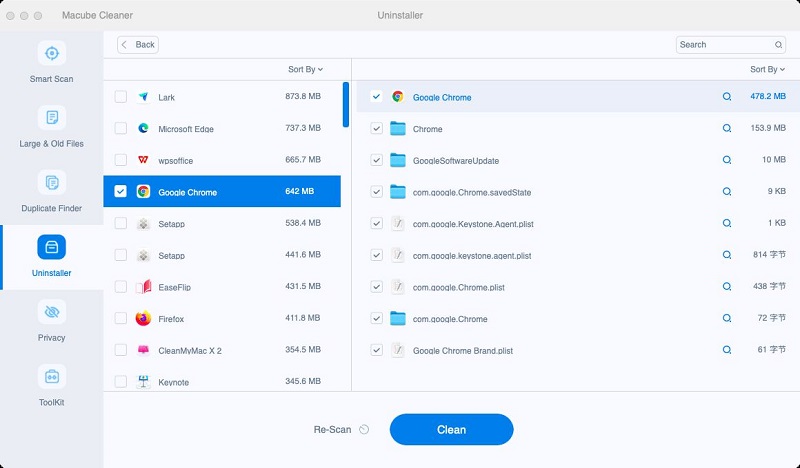Reveal Google Chrome Brand.plist with magnifier icon

coord(727,350)
